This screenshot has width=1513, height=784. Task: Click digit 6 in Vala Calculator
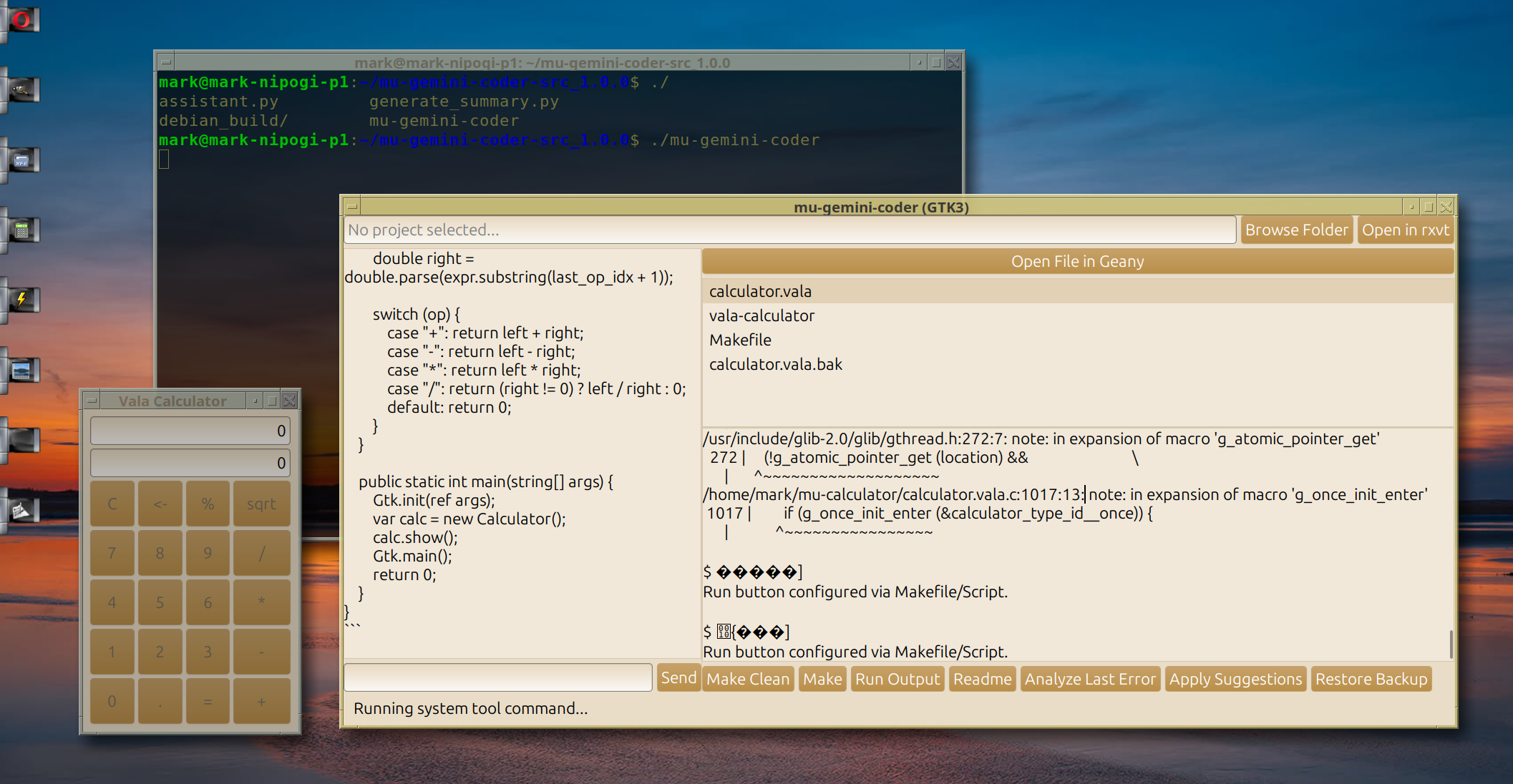pos(208,602)
